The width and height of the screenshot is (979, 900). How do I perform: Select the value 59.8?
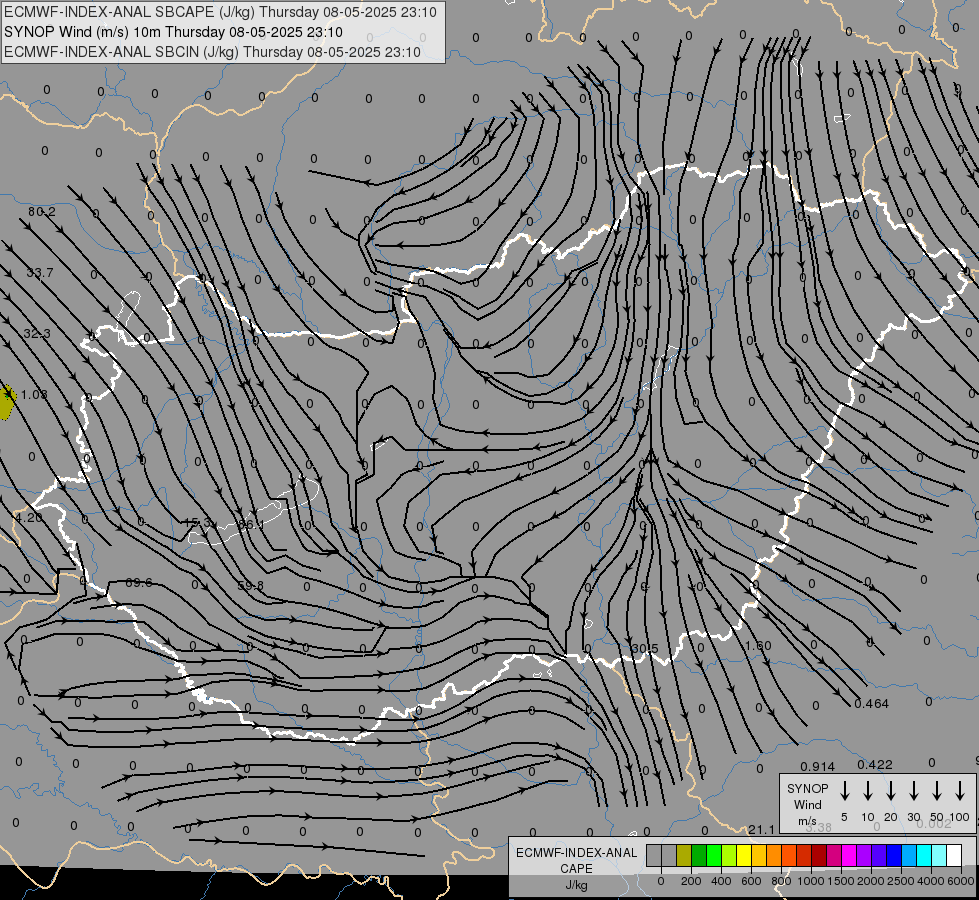[x=250, y=585]
